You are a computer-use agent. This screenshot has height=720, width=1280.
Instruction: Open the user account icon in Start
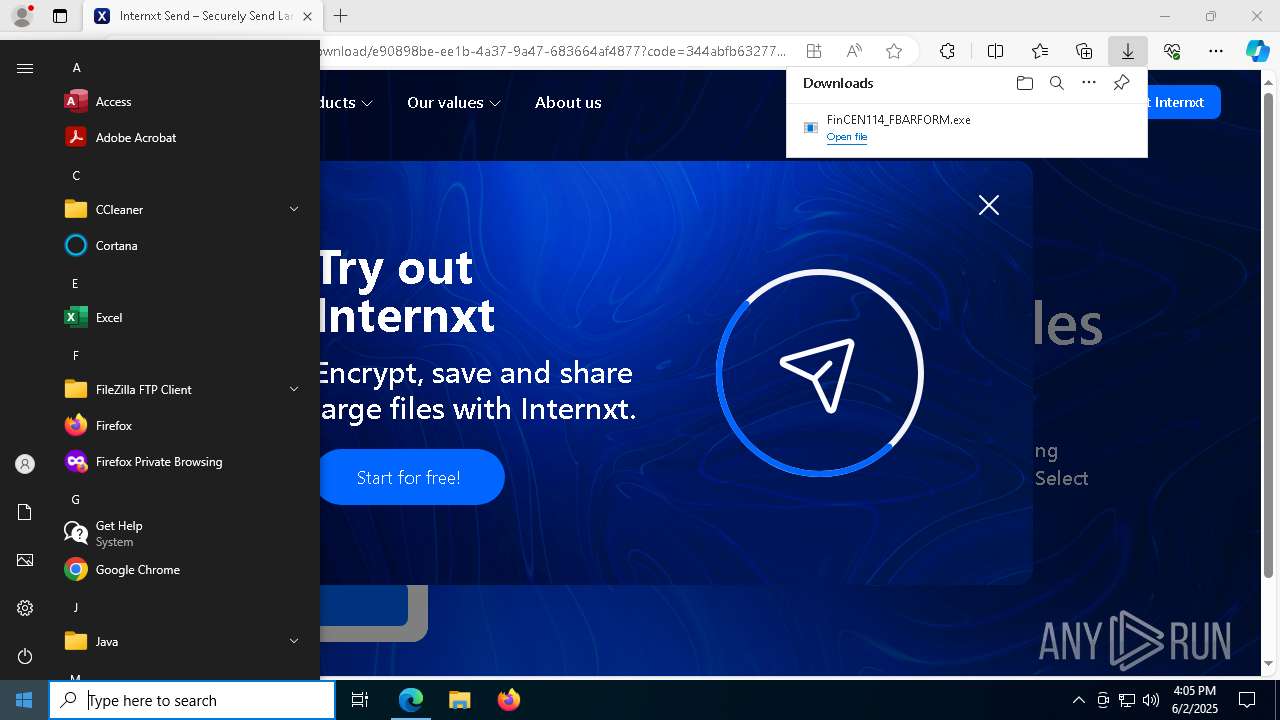(25, 464)
